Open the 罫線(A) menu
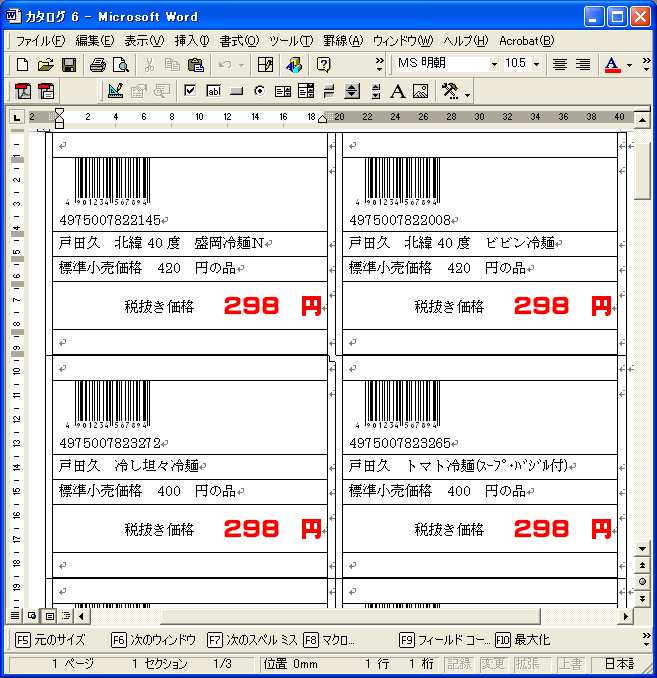 pos(343,41)
